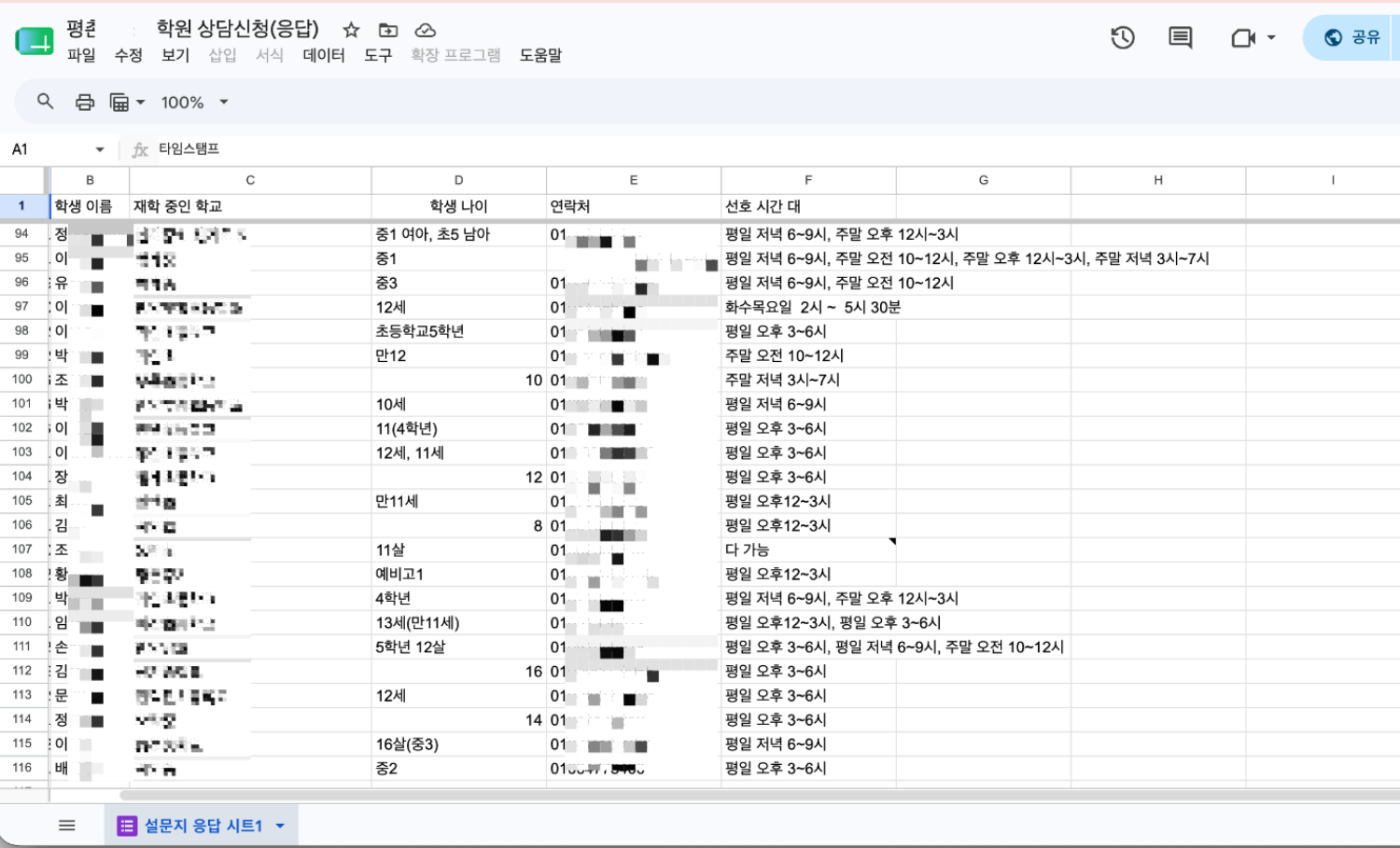Open the all sheets hamburger menu
The image size is (1400, 848).
(x=66, y=825)
